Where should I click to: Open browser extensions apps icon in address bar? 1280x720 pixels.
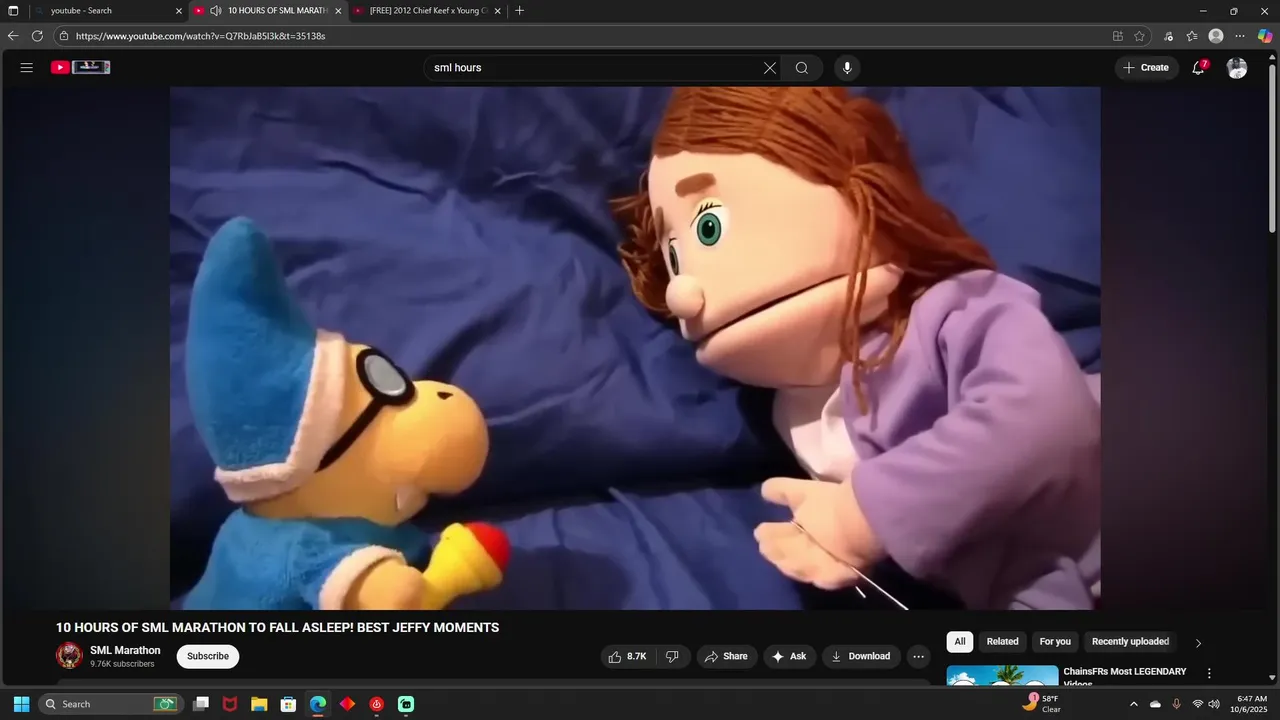click(x=1117, y=36)
